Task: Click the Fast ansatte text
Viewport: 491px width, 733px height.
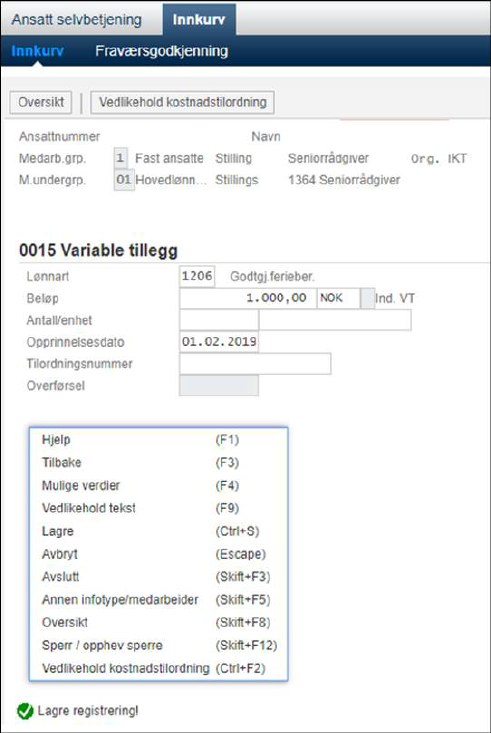Action: (169, 158)
